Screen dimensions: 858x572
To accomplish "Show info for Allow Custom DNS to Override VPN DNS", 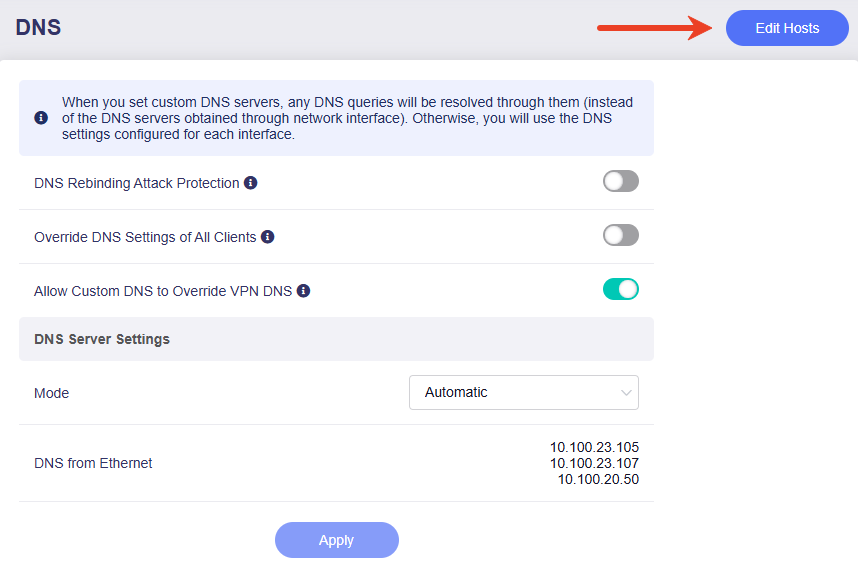I will 303,291.
